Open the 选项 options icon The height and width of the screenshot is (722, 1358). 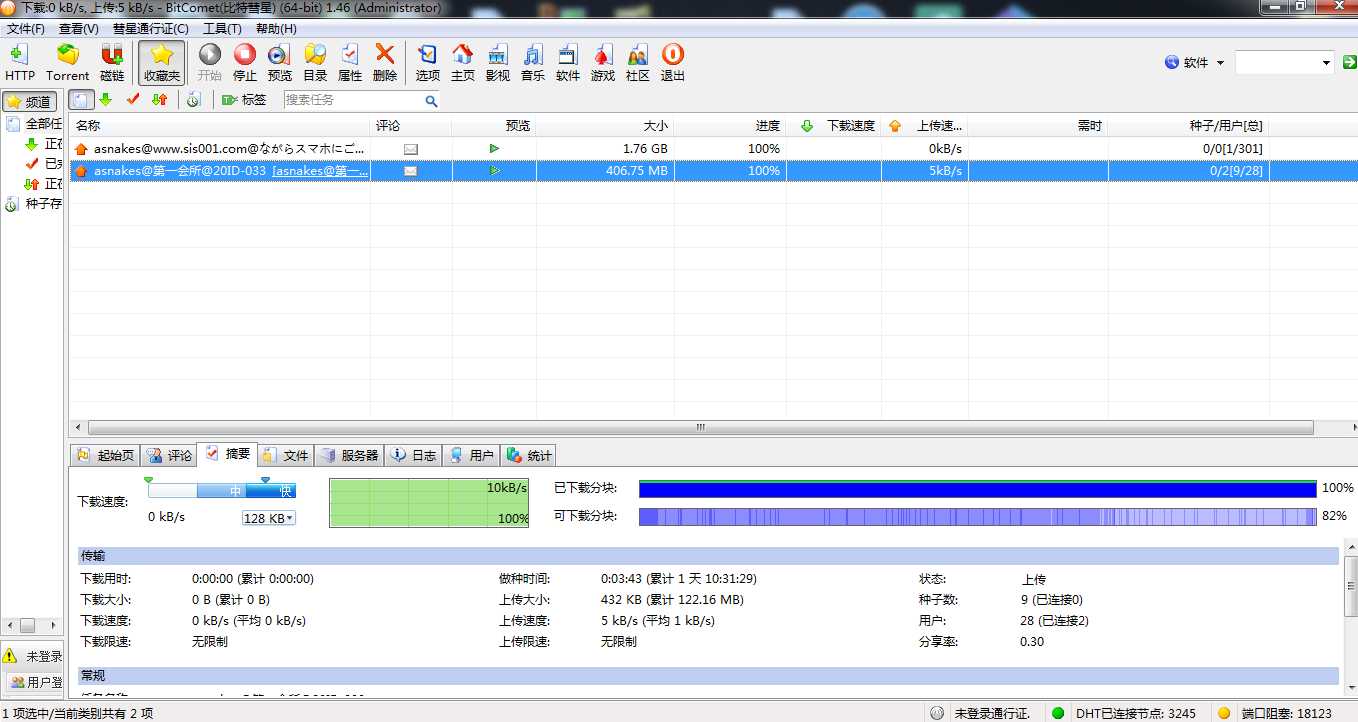coord(427,62)
